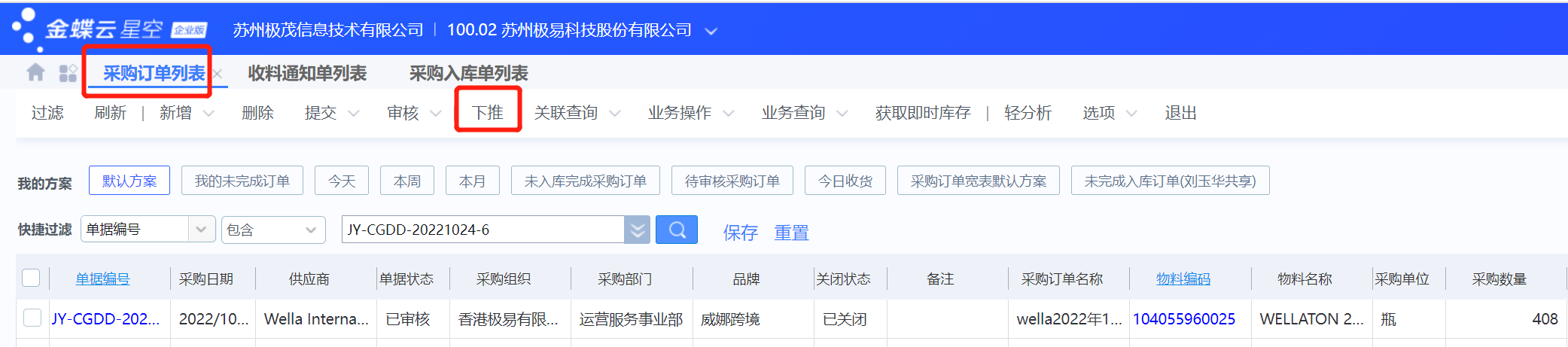
Task: Click 刷新 to refresh list
Action: (110, 113)
